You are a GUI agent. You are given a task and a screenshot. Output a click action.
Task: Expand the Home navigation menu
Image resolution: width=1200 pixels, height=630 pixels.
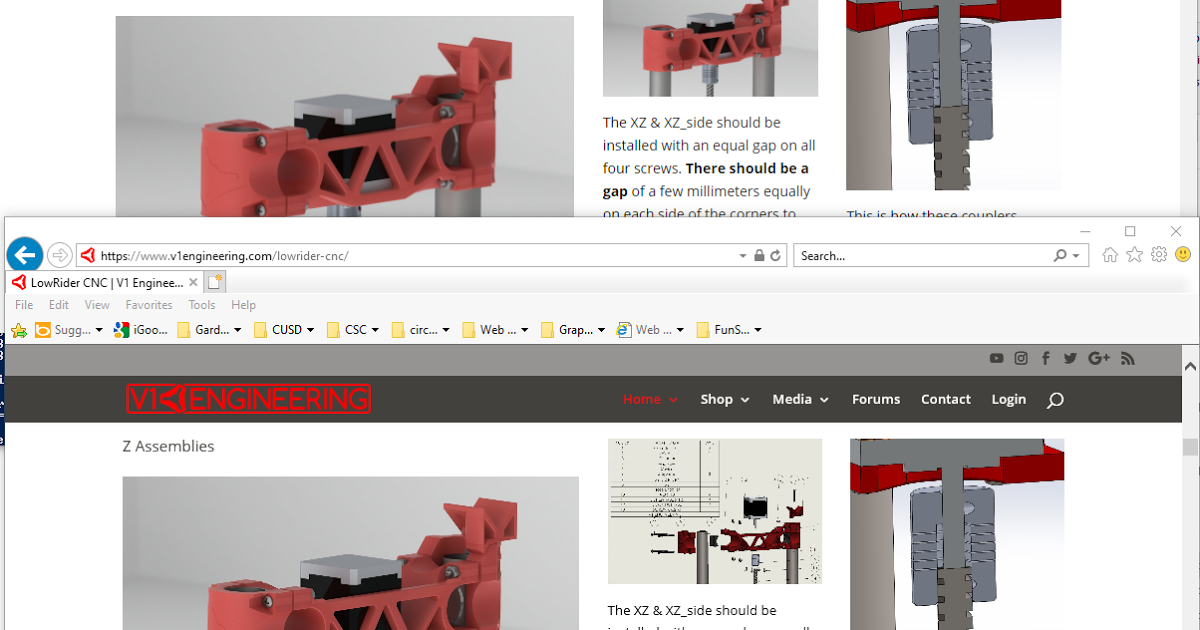tap(650, 399)
